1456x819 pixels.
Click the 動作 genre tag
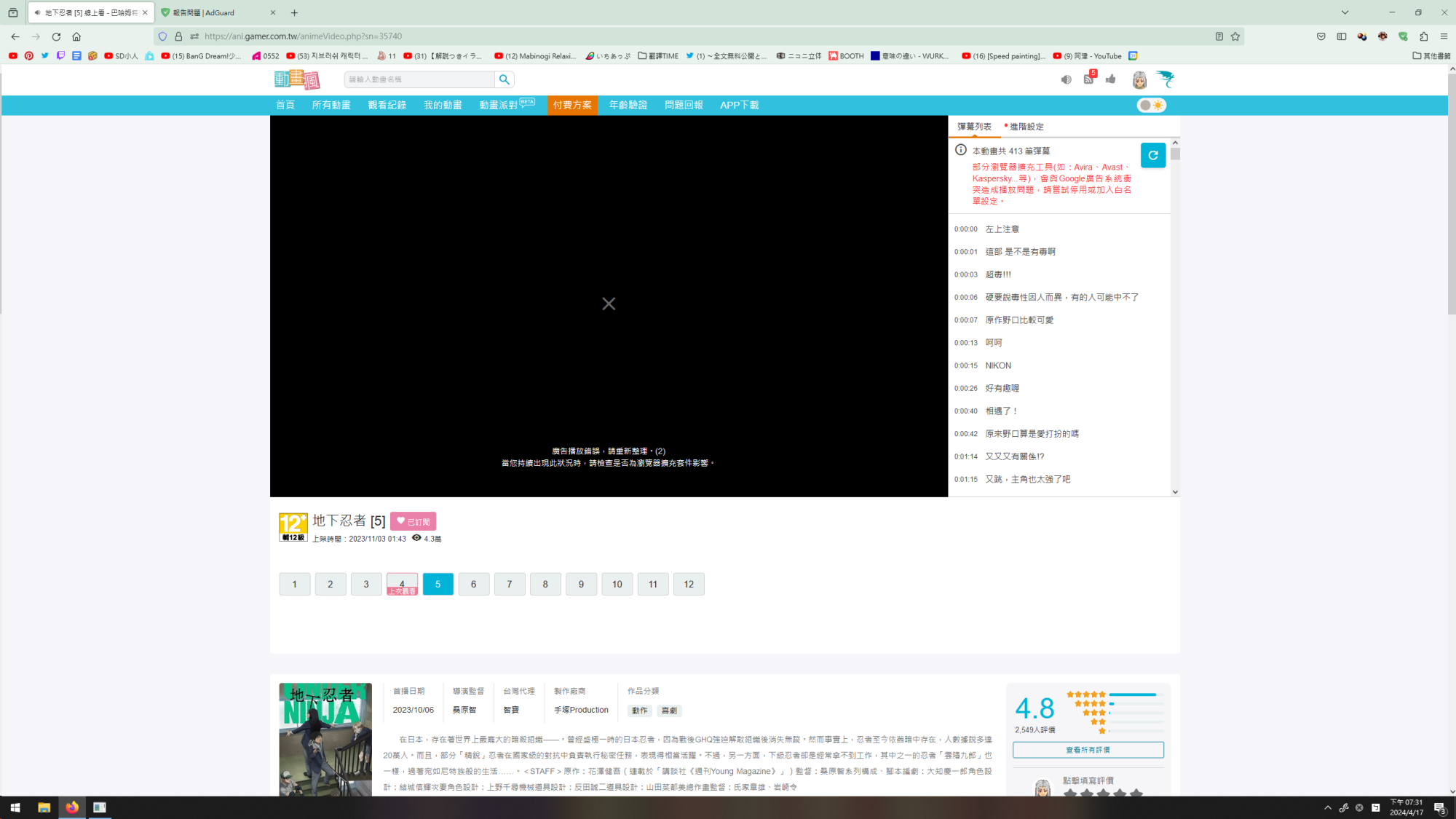(x=640, y=711)
